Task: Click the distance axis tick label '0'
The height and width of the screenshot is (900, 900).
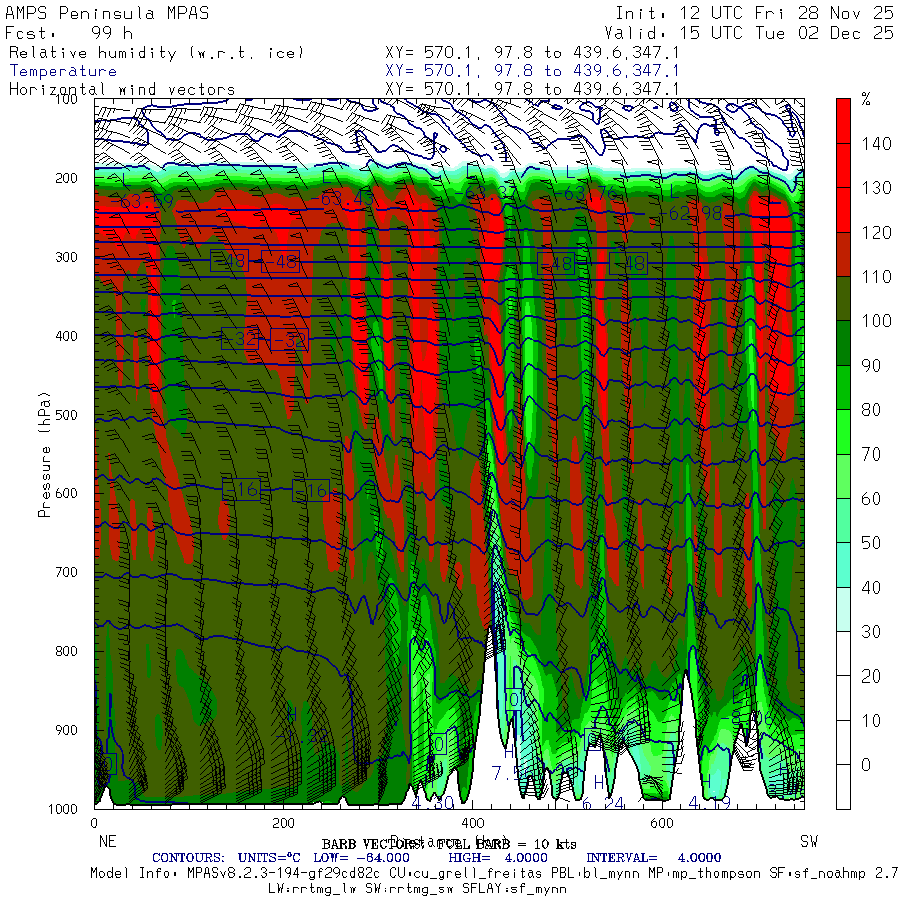Action: coord(94,823)
